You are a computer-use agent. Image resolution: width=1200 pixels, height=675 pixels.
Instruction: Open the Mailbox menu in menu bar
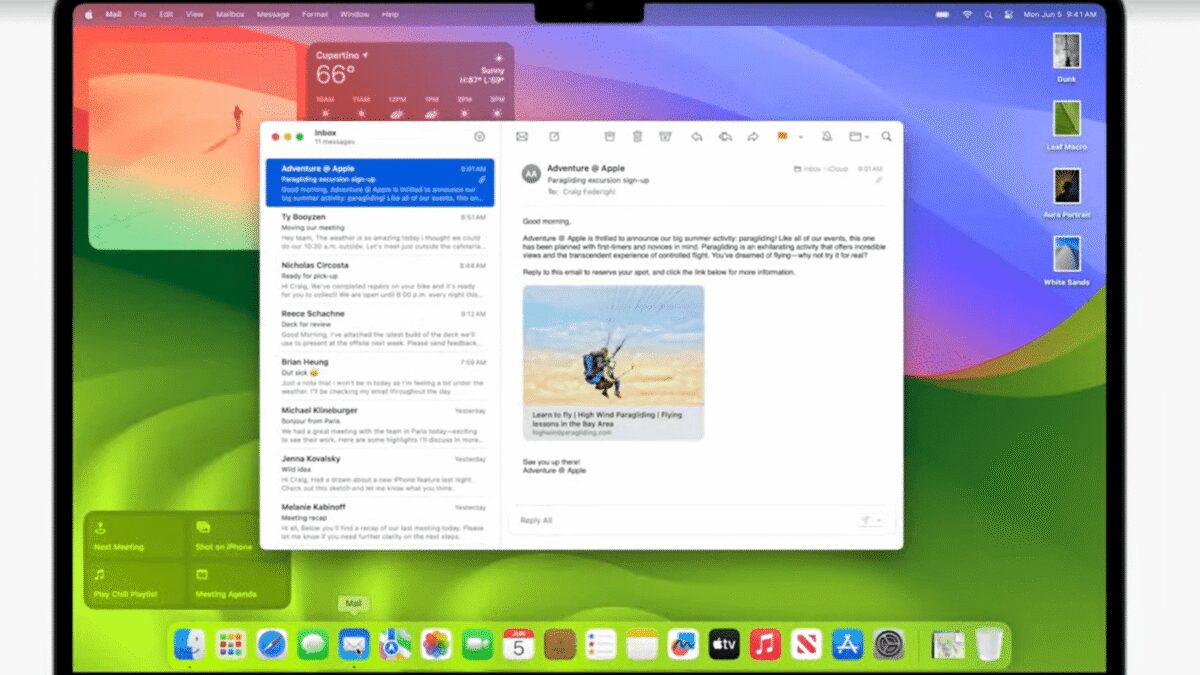229,14
